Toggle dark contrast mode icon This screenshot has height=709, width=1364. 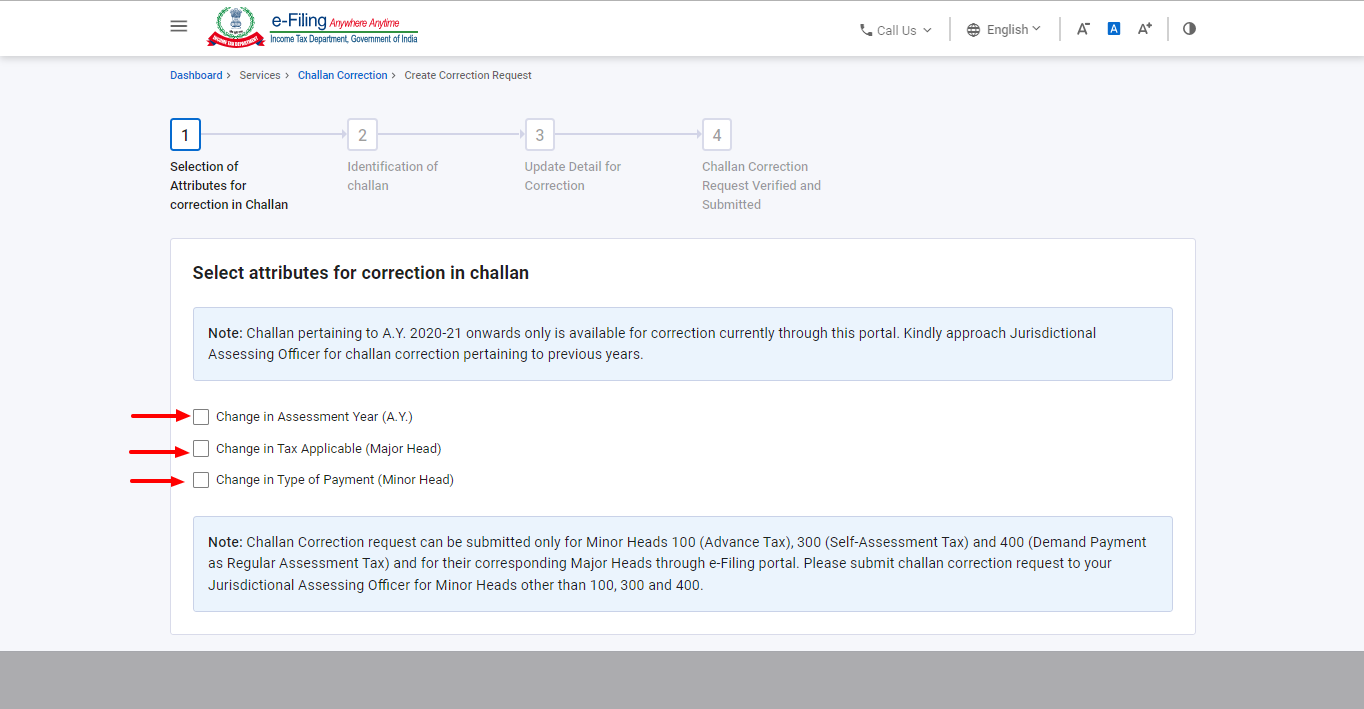click(1188, 29)
